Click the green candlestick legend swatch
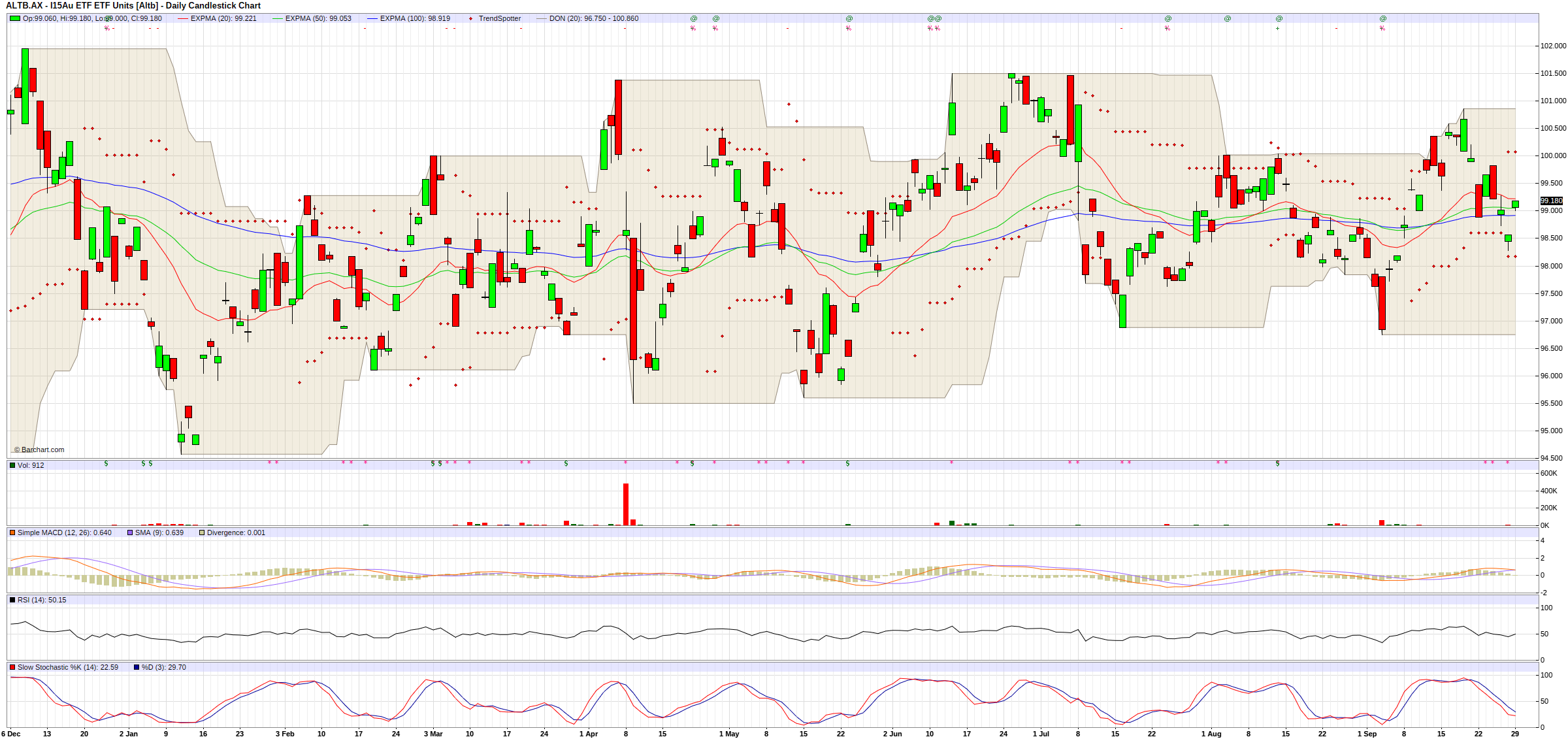Image resolution: width=1568 pixels, height=754 pixels. click(14, 18)
